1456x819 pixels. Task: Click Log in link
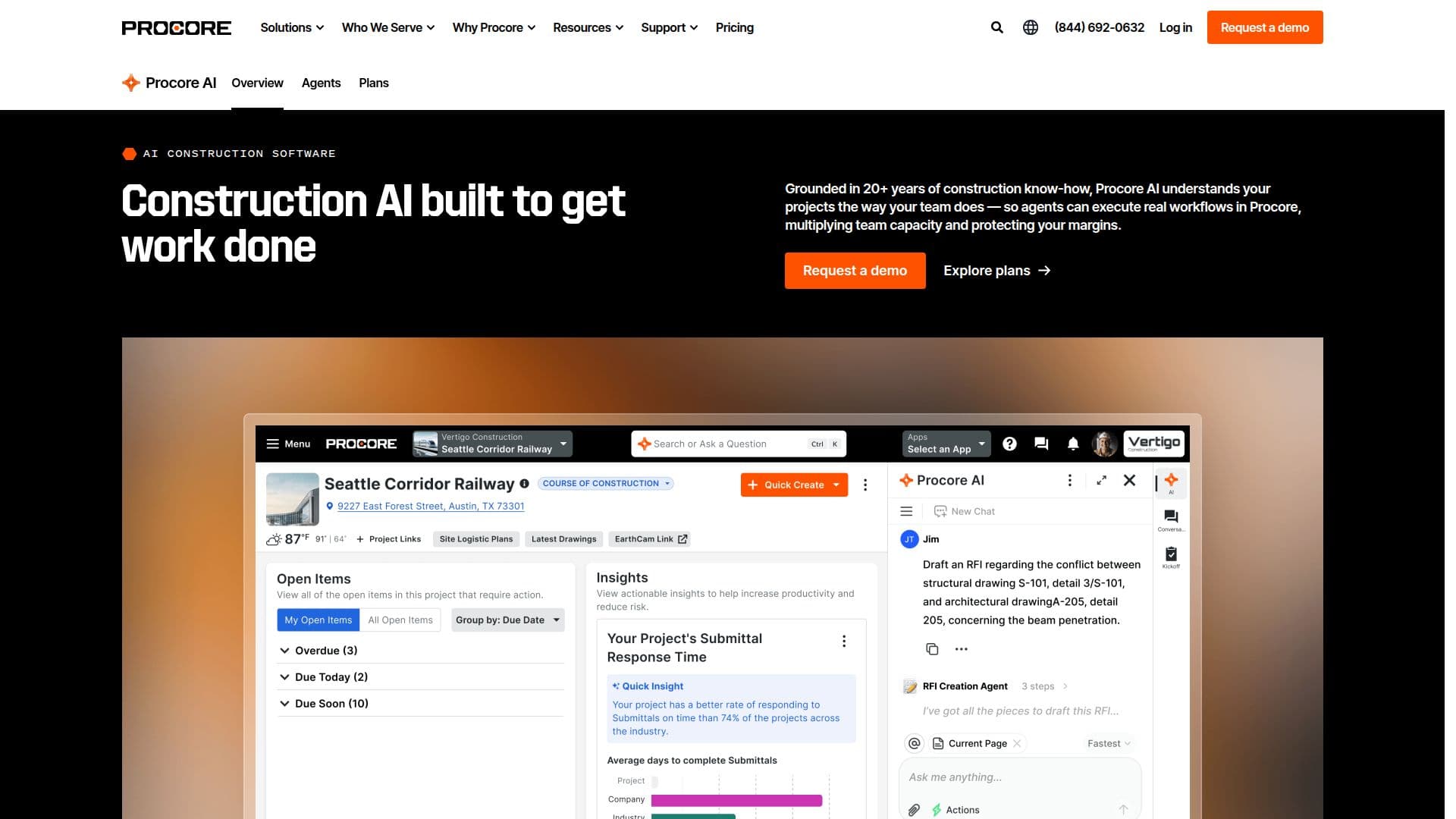(1175, 27)
